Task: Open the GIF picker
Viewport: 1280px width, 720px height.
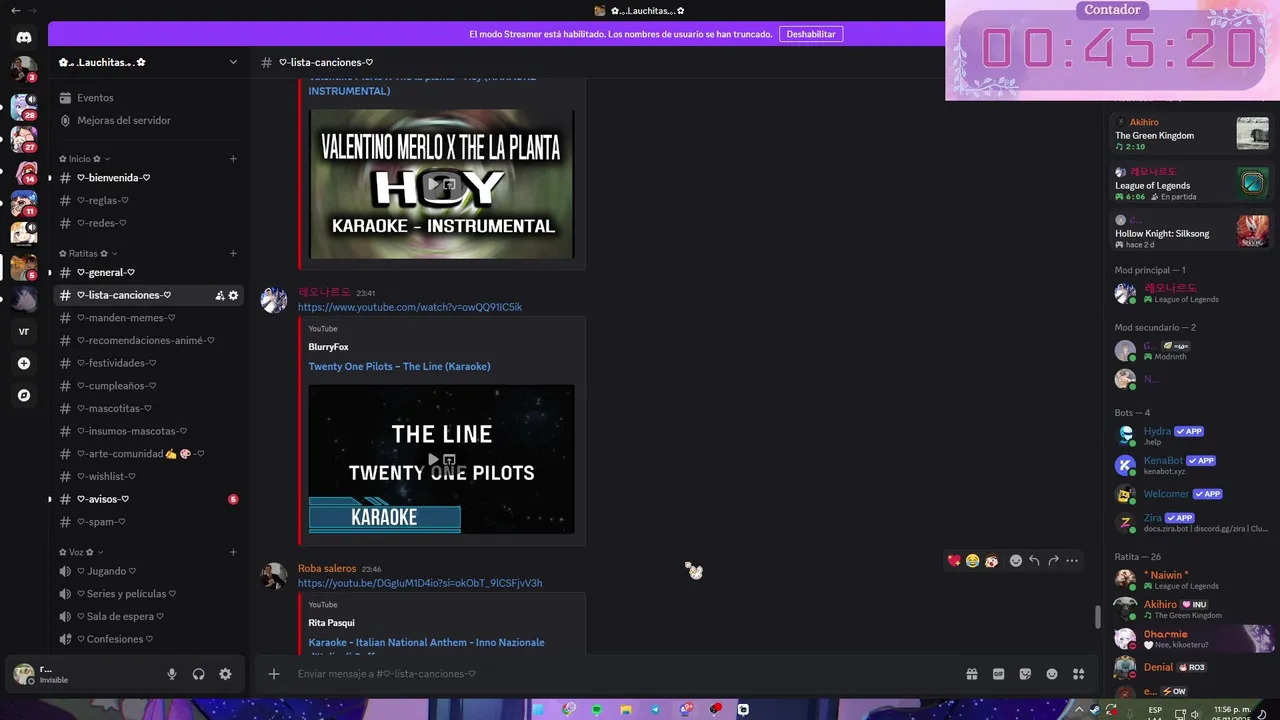Action: (x=998, y=674)
